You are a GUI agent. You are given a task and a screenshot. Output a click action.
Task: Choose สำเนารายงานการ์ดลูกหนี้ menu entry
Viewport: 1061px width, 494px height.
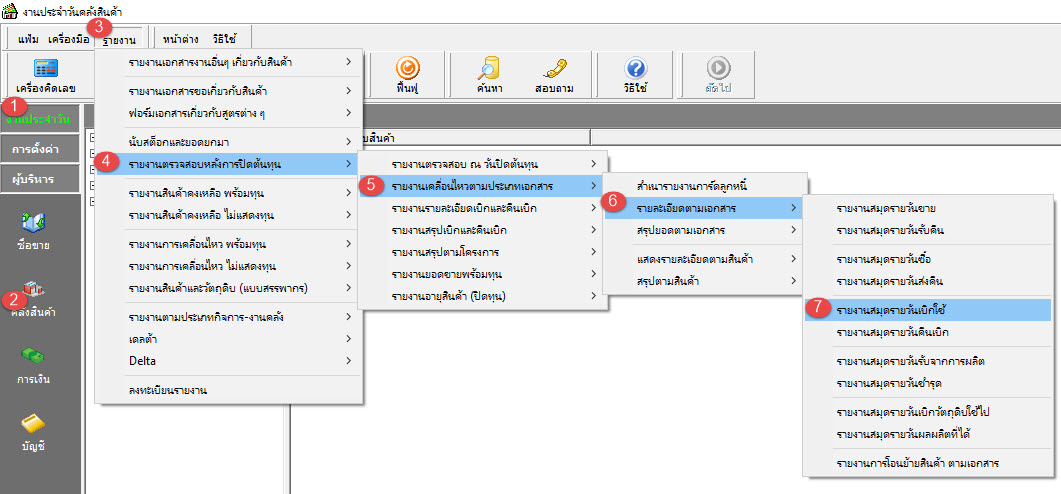[704, 186]
